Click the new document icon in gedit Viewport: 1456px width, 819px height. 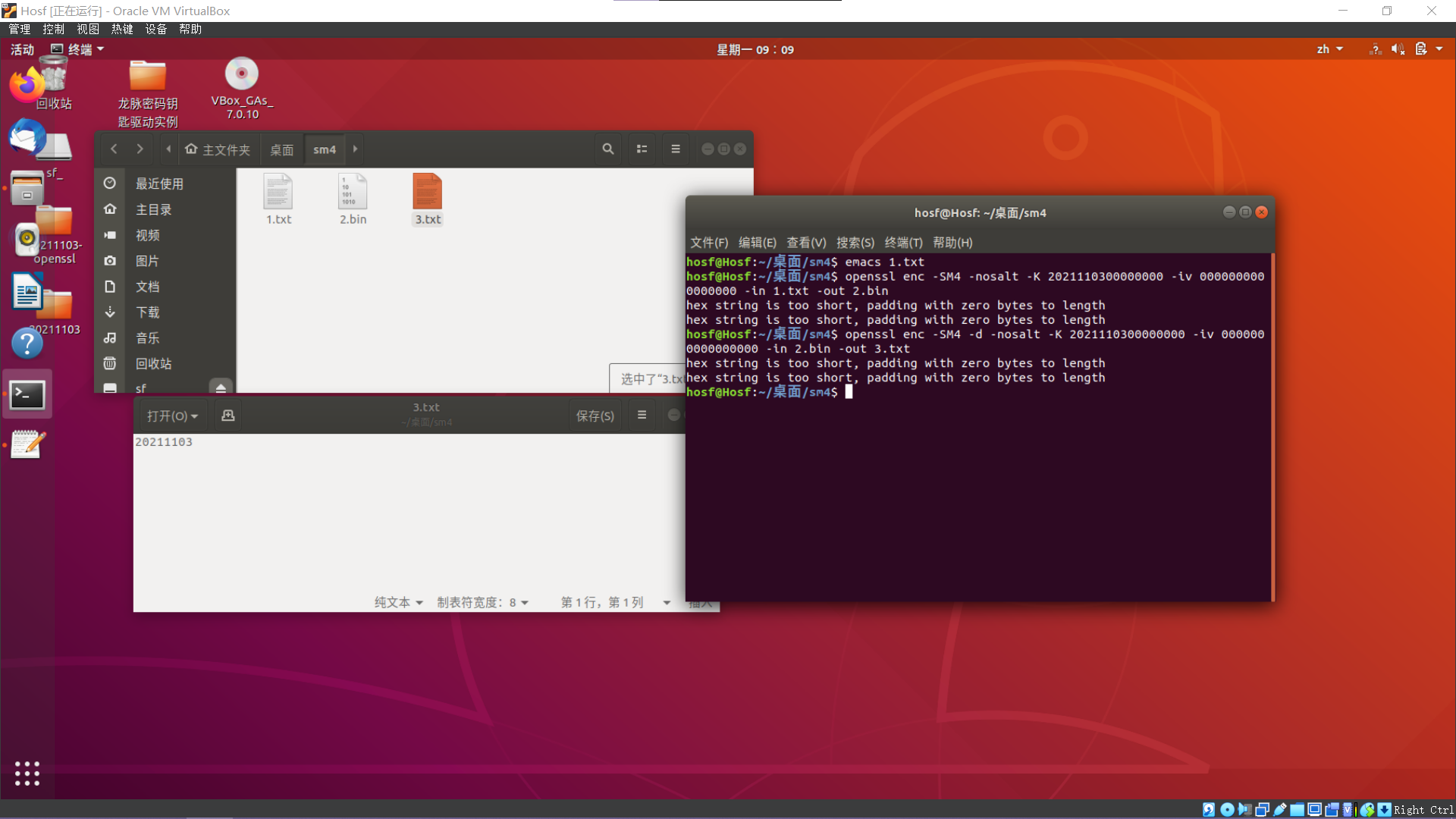point(227,416)
